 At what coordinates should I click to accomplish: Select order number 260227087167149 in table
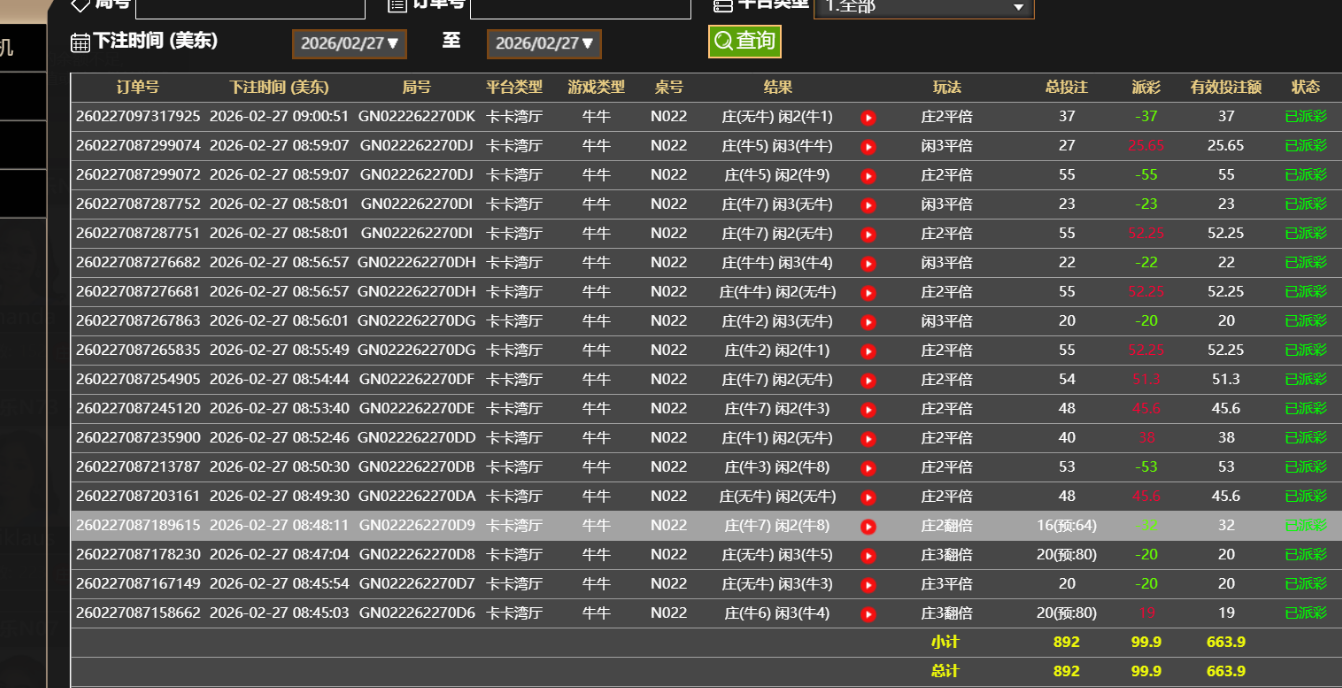(x=138, y=584)
